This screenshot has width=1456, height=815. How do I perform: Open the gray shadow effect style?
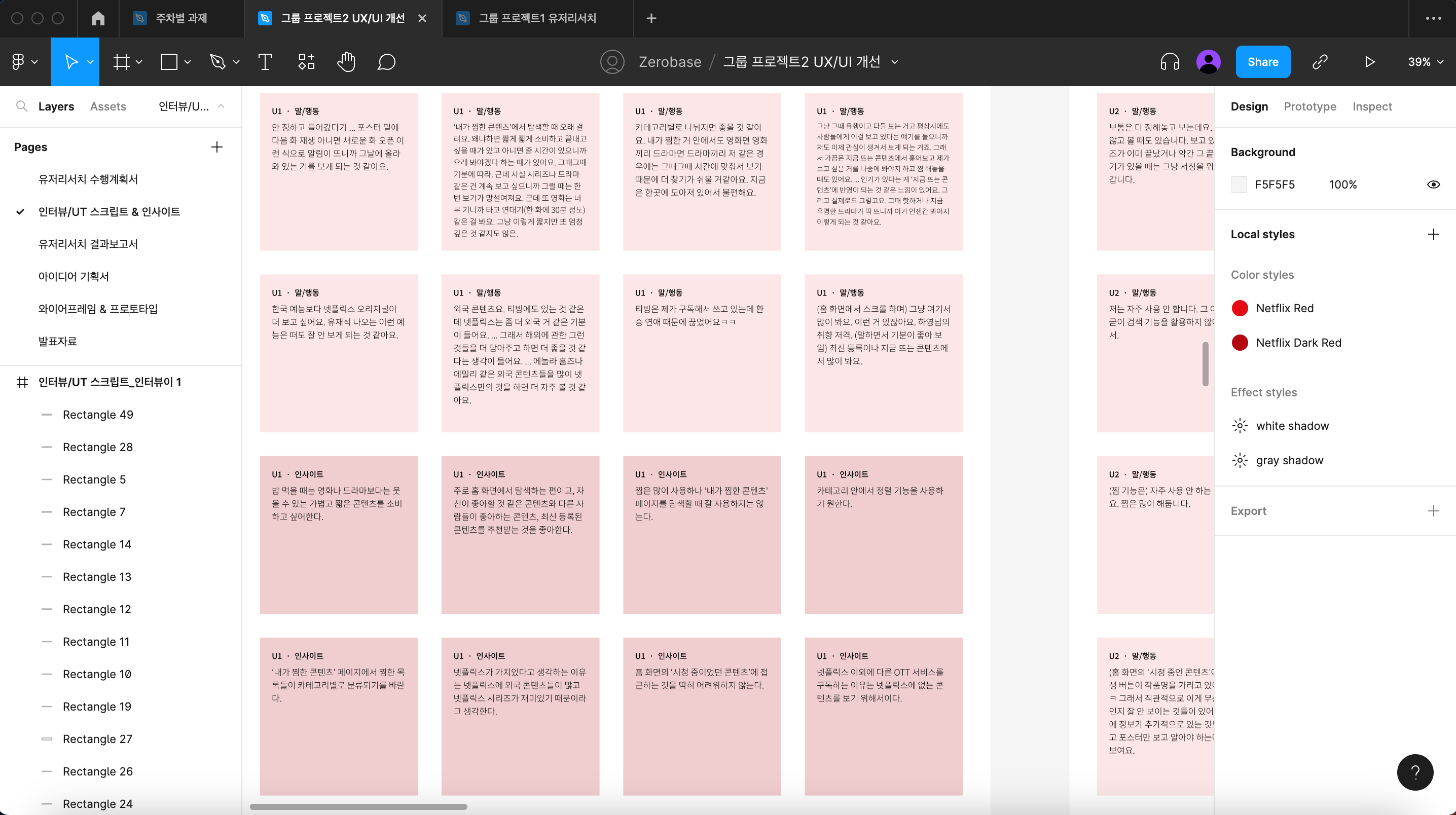coord(1278,460)
